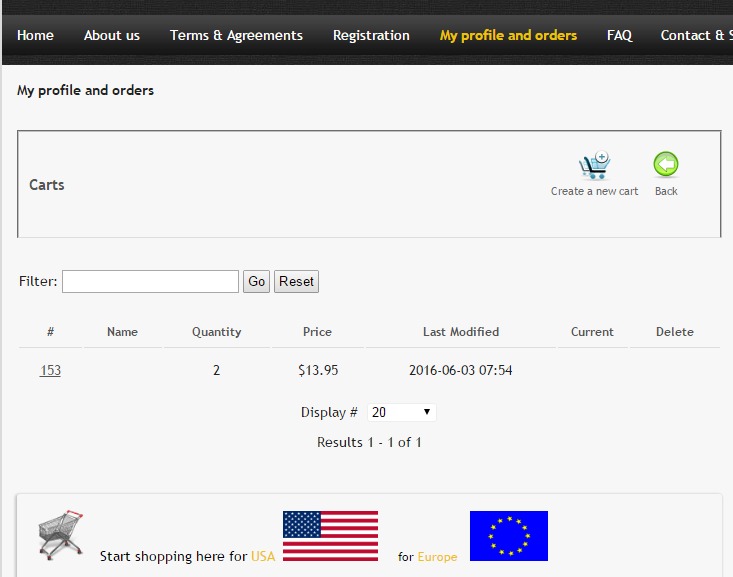Open My profile and orders tab
Viewport: 733px width, 577px height.
click(508, 36)
